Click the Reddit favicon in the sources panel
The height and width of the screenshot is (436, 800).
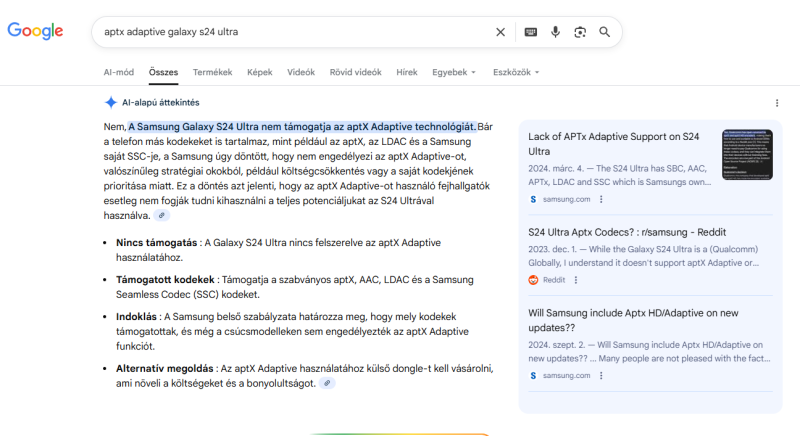(533, 280)
